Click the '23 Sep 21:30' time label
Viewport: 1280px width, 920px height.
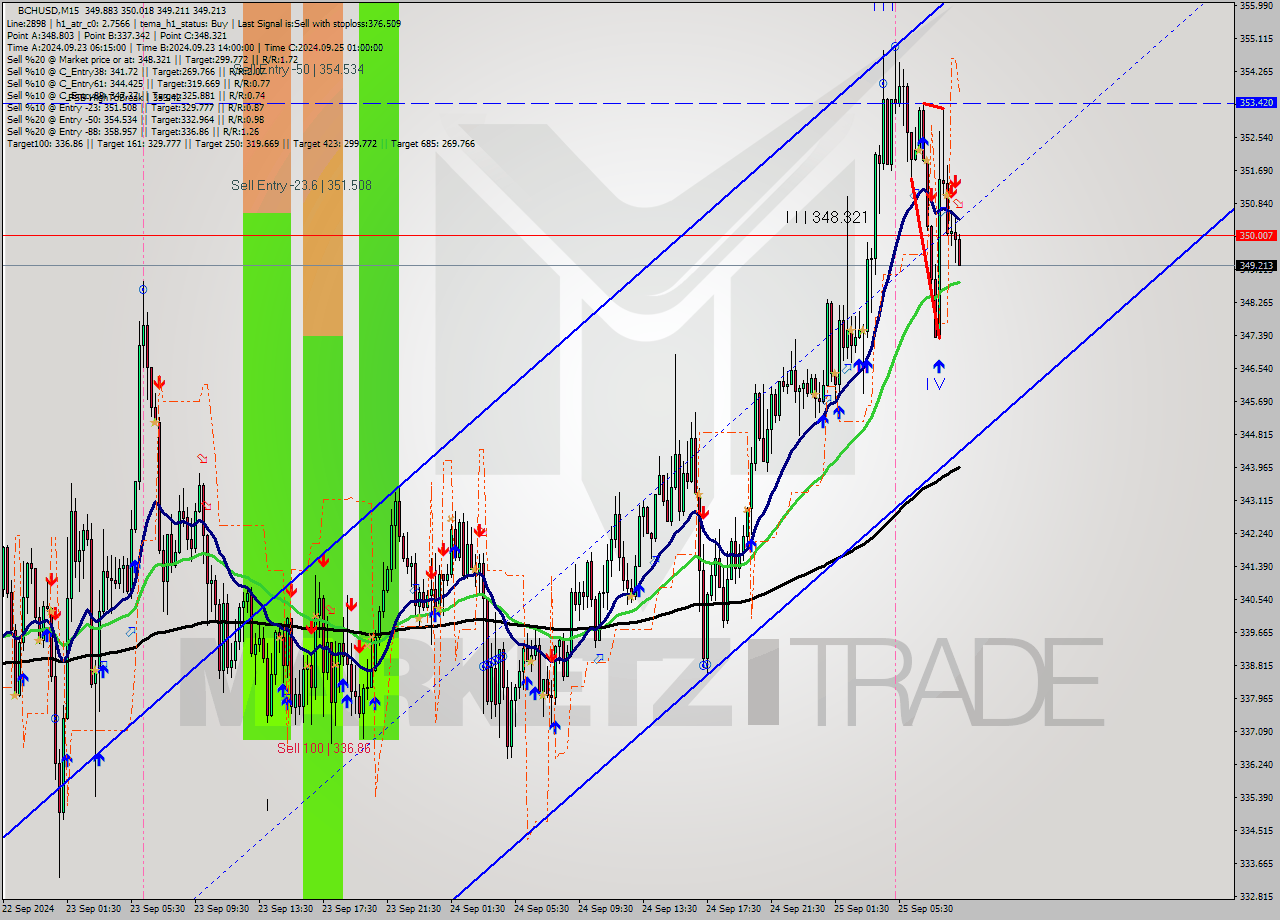click(x=413, y=909)
